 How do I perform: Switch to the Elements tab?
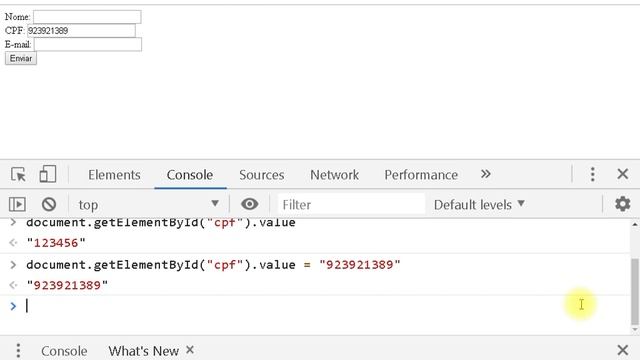coord(114,175)
